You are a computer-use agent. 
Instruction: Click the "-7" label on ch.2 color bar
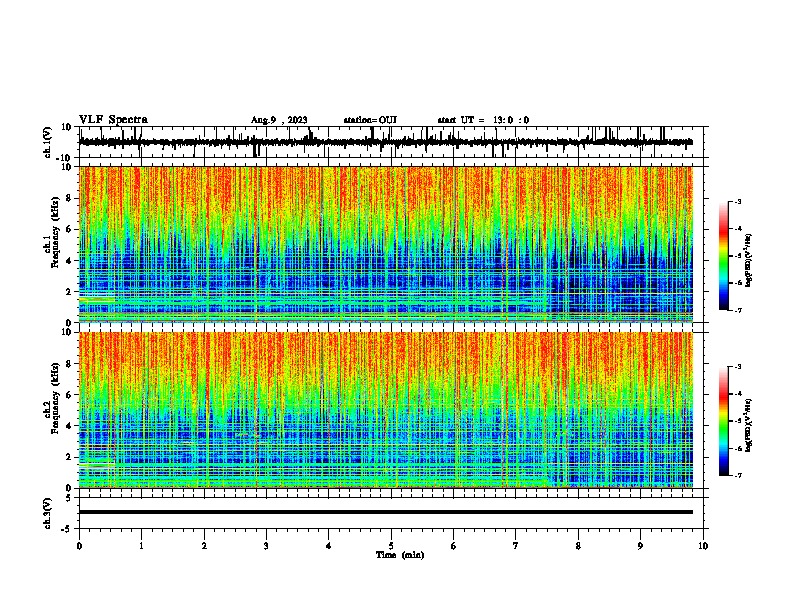[x=738, y=476]
